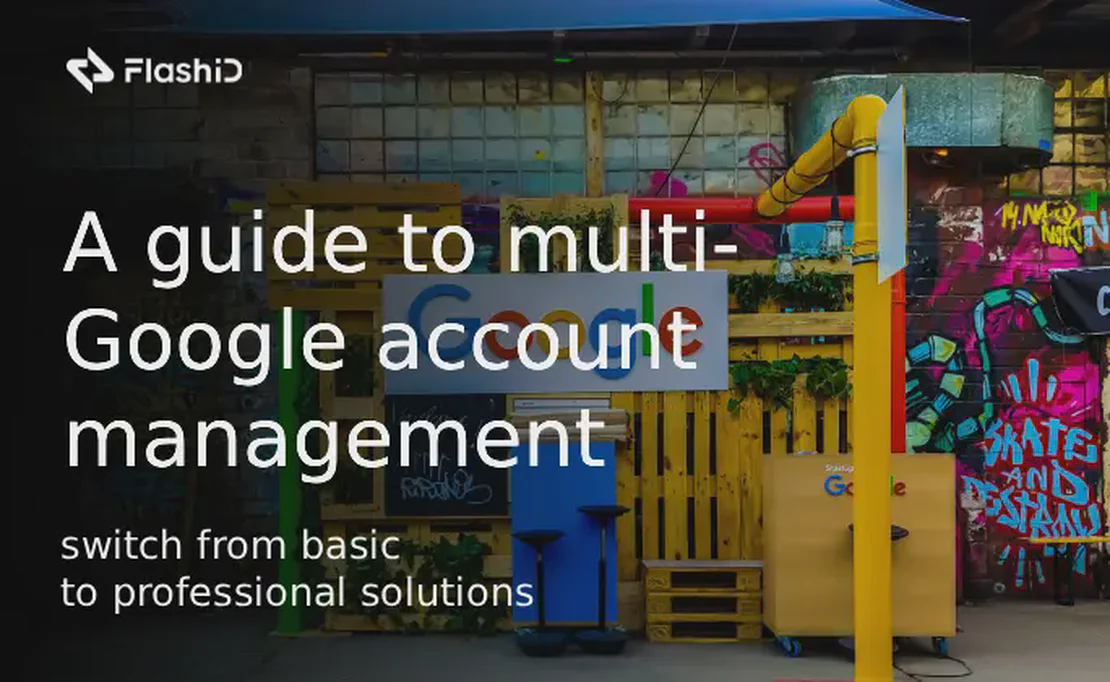Click the vertical yellow pole

pyautogui.click(x=872, y=450)
